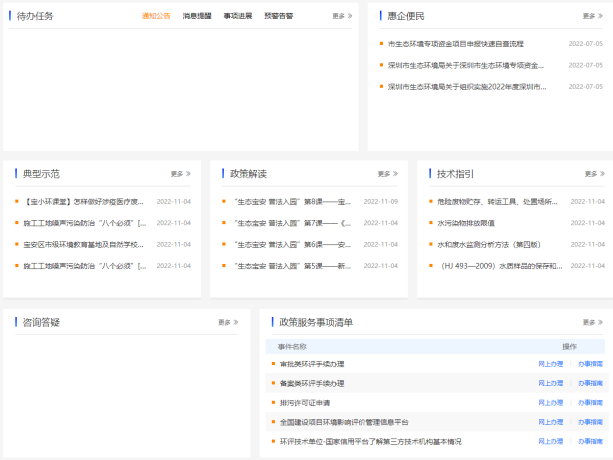The image size is (613, 460).
Task: Expand 更多 in the 政策服务事项清单 panel
Action: pos(593,322)
